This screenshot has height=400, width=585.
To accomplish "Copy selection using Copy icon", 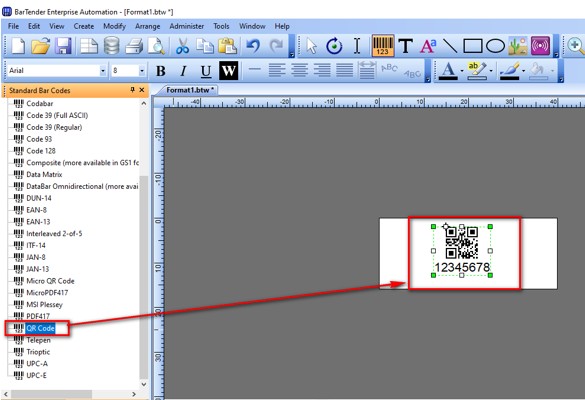I will [x=205, y=46].
